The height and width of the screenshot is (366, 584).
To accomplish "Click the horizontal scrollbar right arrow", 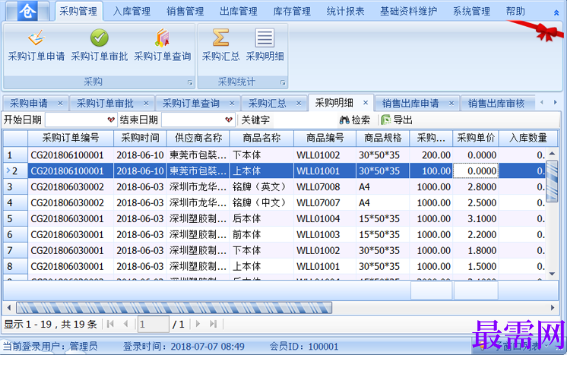I will click(552, 308).
